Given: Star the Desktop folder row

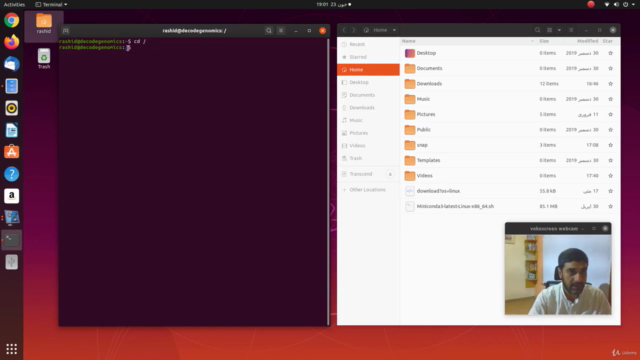Looking at the screenshot, I should [x=611, y=53].
